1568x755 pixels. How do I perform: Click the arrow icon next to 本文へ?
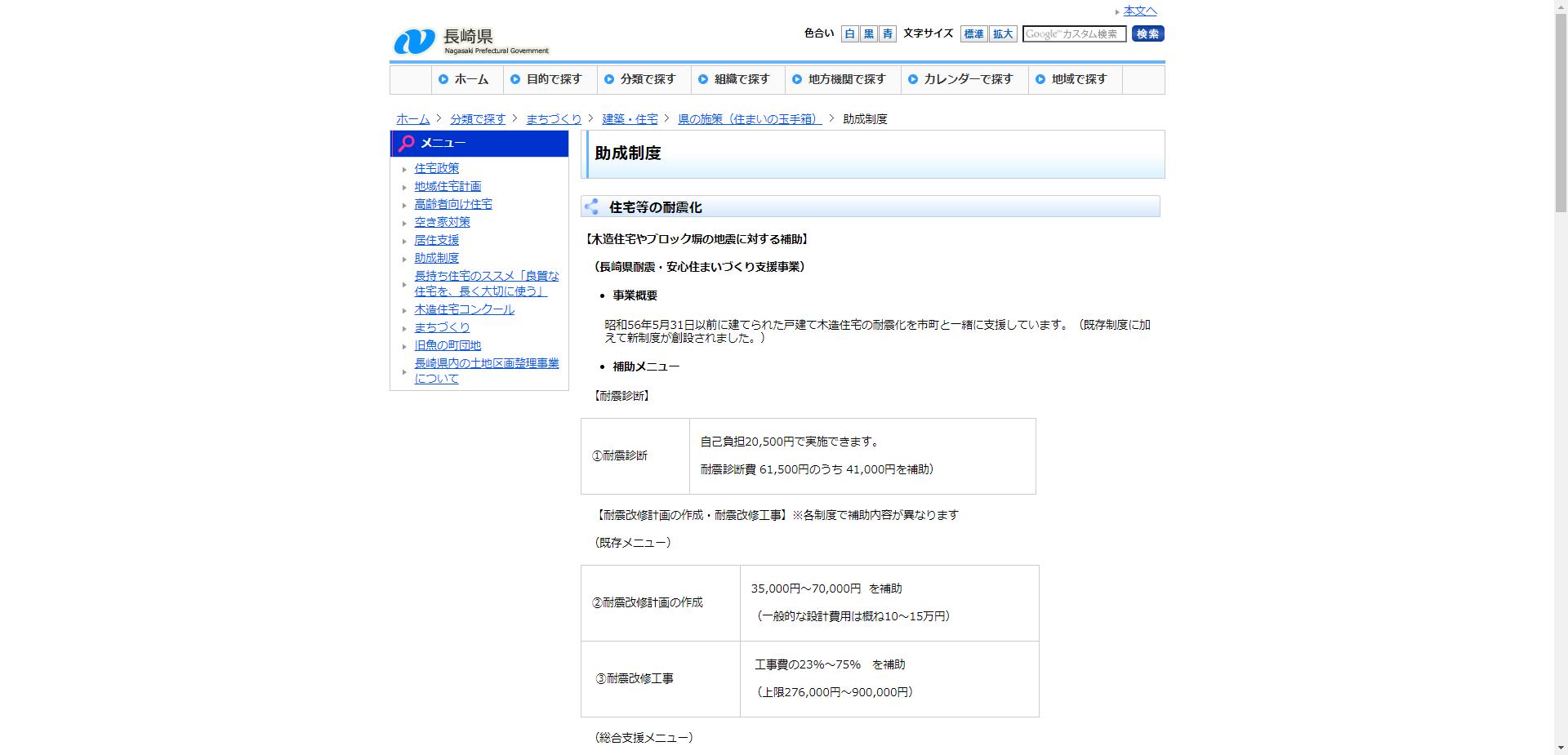point(1119,11)
